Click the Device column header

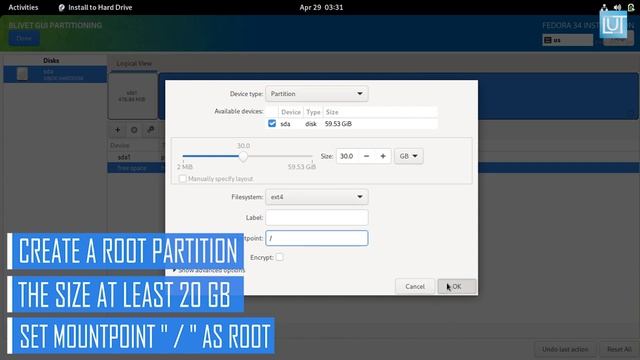(x=291, y=112)
